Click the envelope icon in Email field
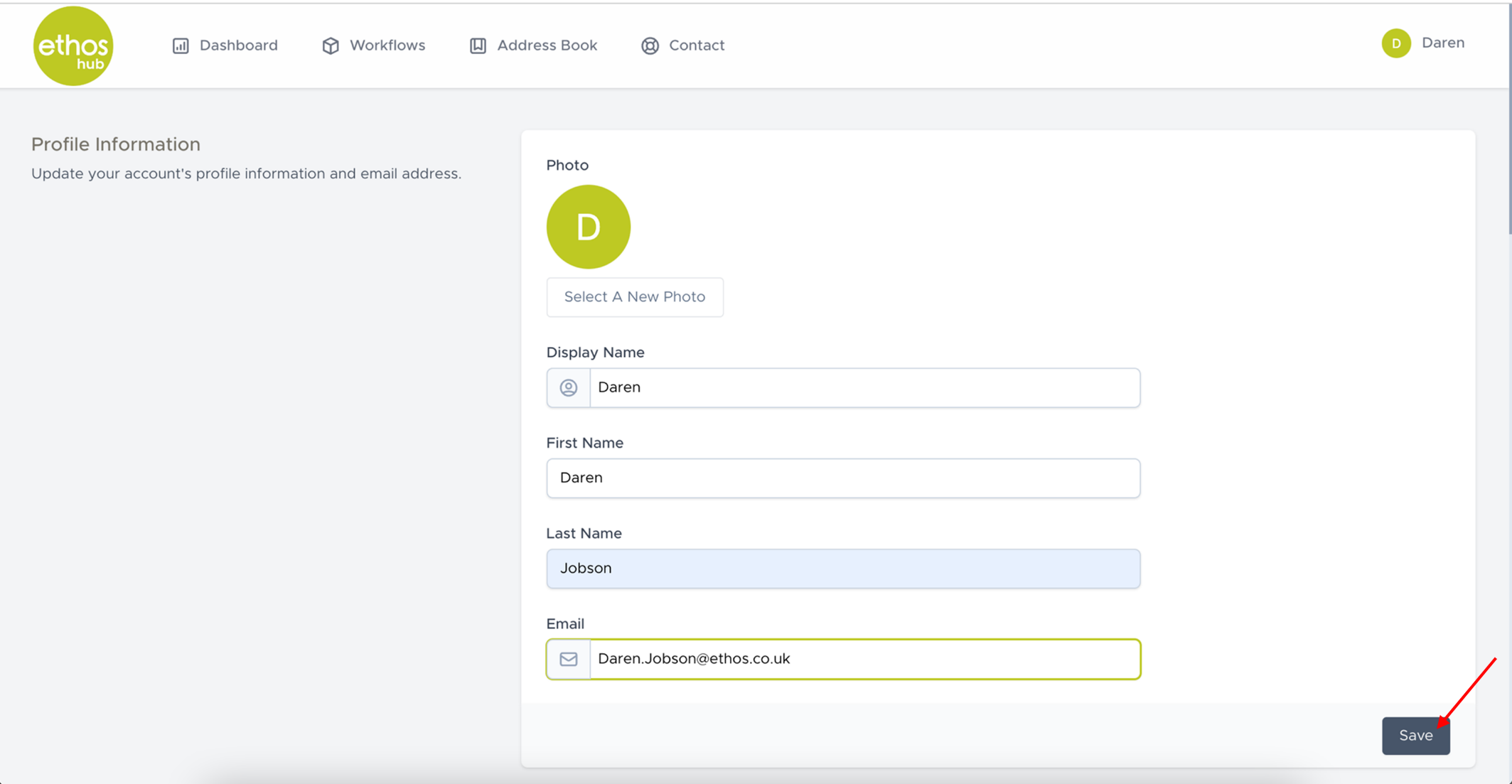Image resolution: width=1512 pixels, height=784 pixels. pyautogui.click(x=569, y=659)
